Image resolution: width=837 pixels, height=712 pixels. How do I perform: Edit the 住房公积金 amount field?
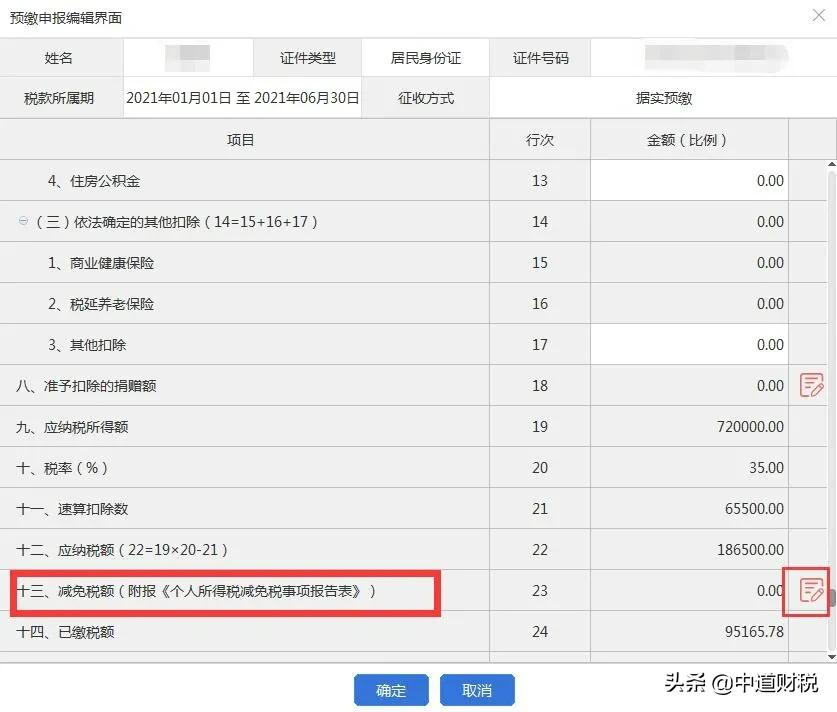pyautogui.click(x=689, y=180)
